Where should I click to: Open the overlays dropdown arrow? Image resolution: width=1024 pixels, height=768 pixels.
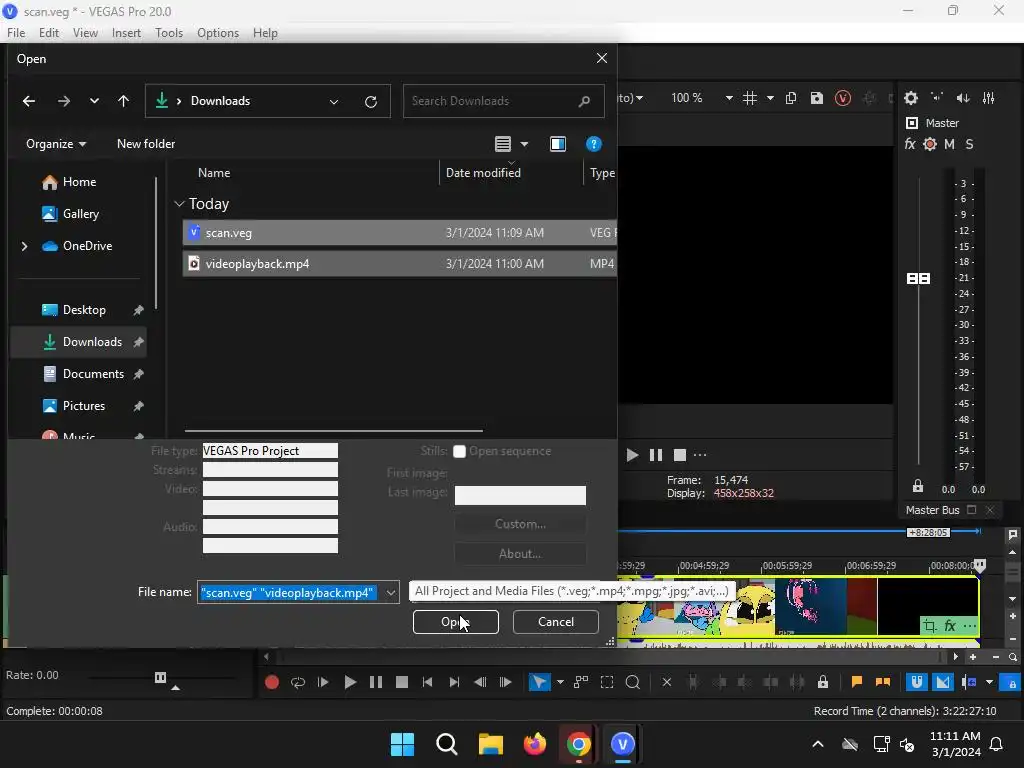771,98
